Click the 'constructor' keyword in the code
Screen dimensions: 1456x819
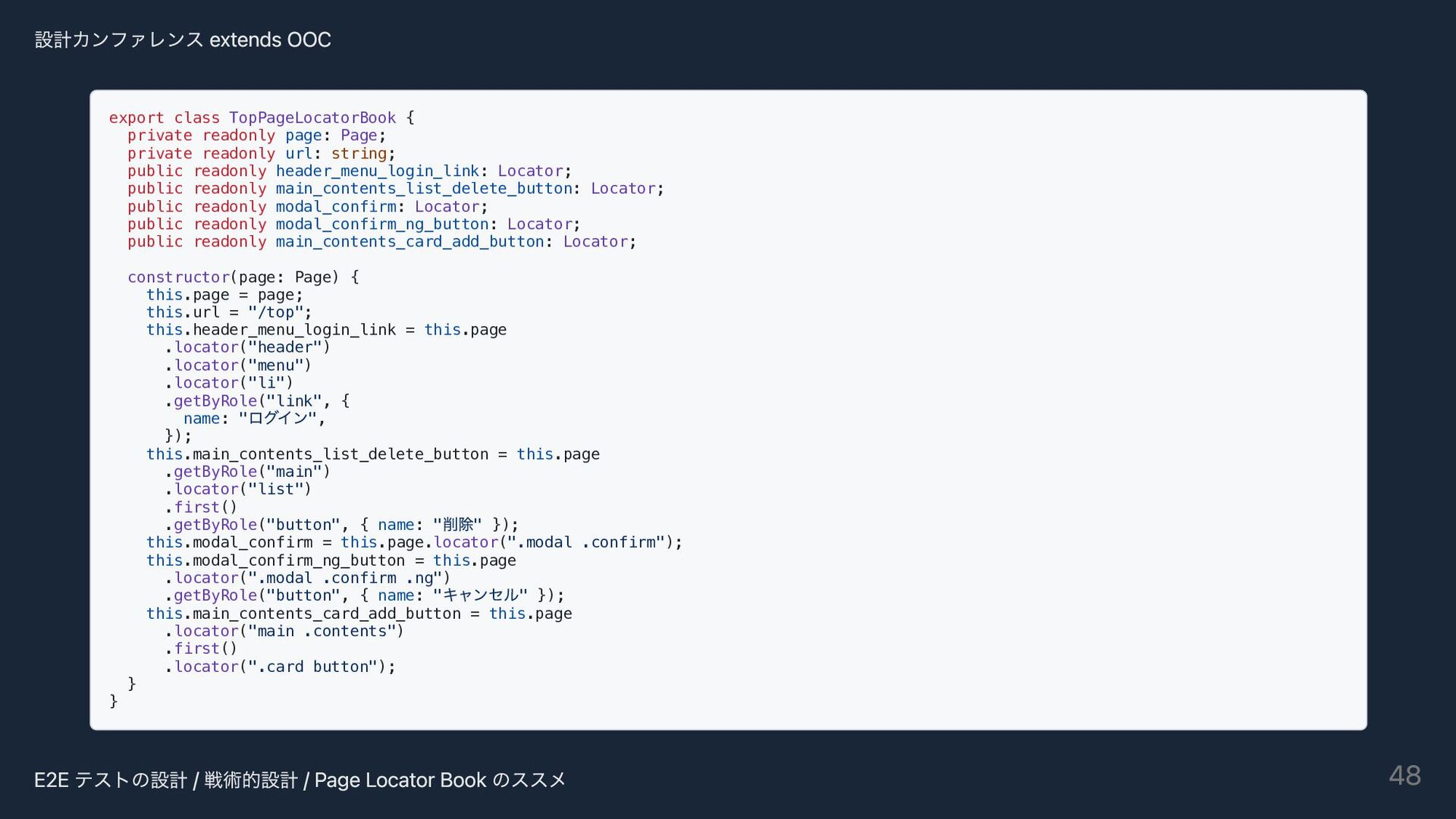click(x=178, y=277)
